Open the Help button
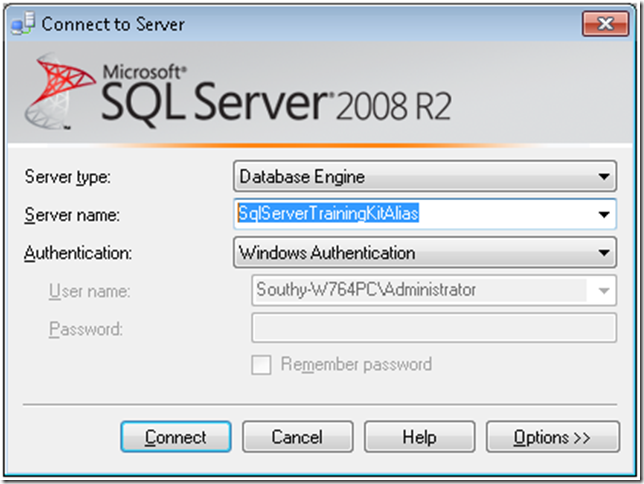The height and width of the screenshot is (484, 644). coord(419,437)
